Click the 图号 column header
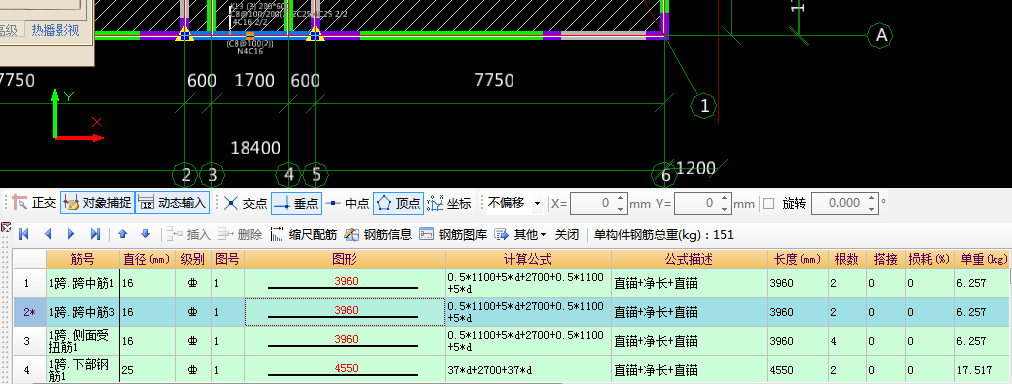The width and height of the screenshot is (1012, 384). (x=228, y=260)
